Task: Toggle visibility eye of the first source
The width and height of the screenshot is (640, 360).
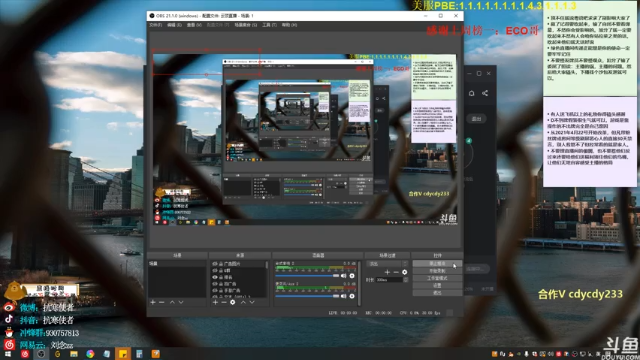Action: (215, 264)
